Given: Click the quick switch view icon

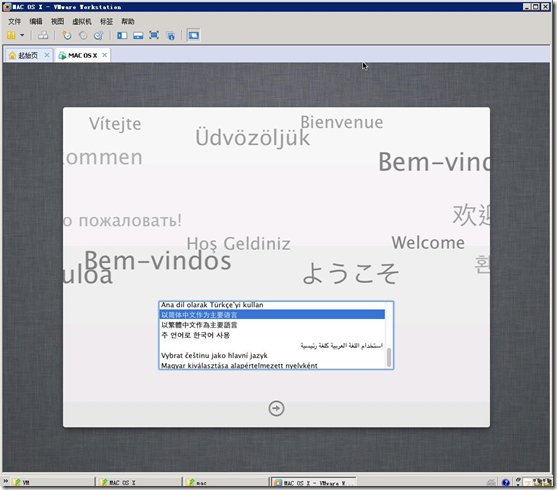Looking at the screenshot, I should point(138,35).
